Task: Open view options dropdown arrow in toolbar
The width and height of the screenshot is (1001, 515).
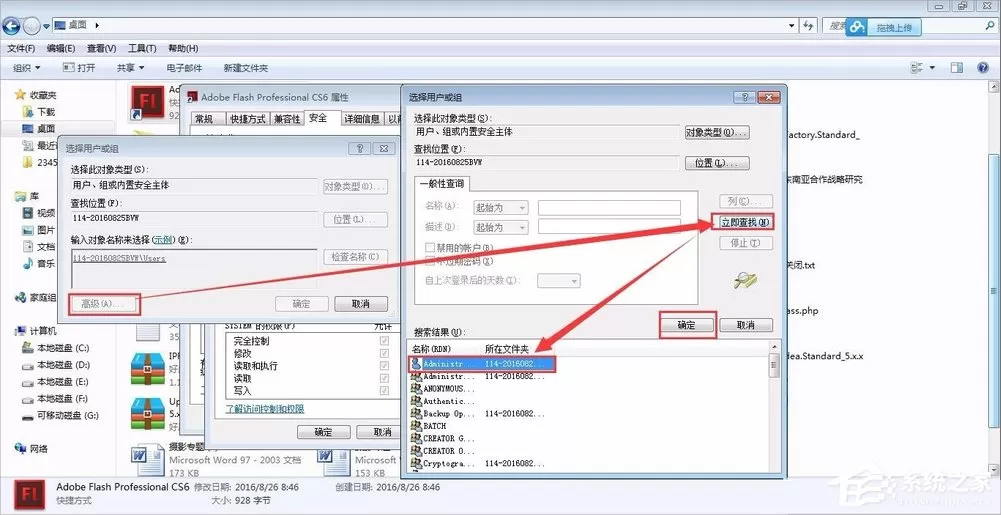Action: pos(932,68)
